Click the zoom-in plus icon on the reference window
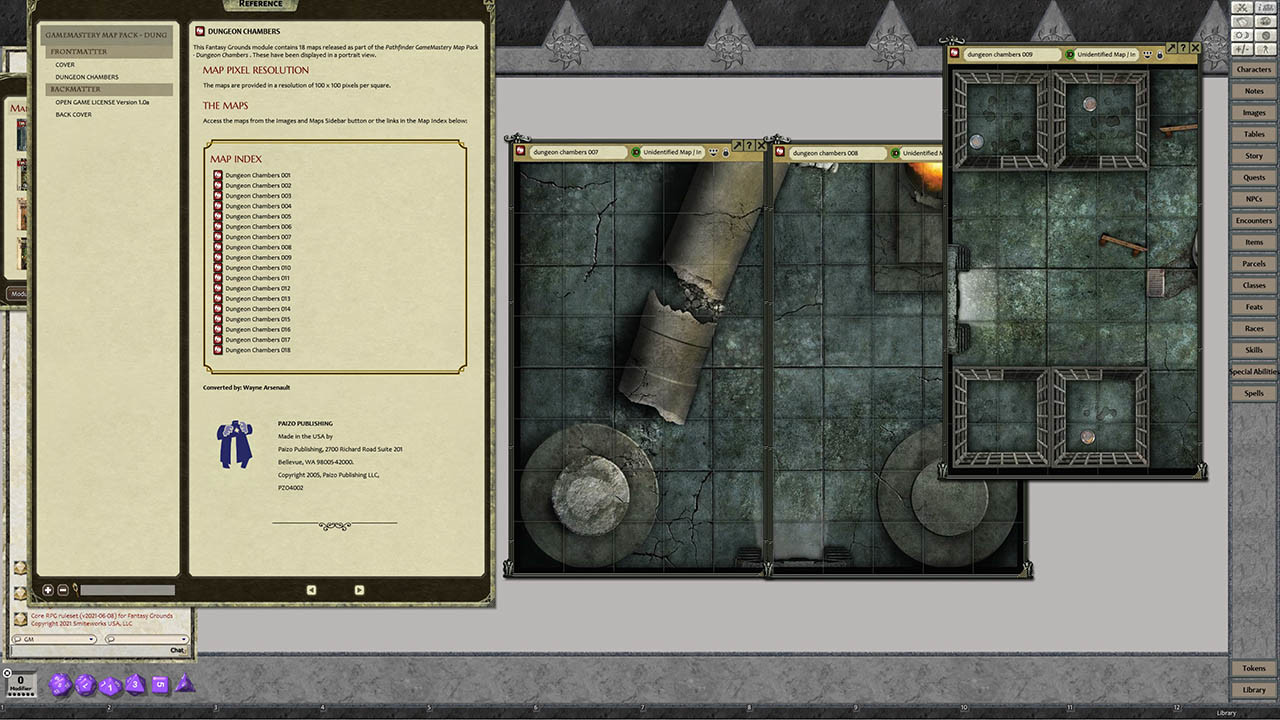This screenshot has width=1280, height=720. 47,590
